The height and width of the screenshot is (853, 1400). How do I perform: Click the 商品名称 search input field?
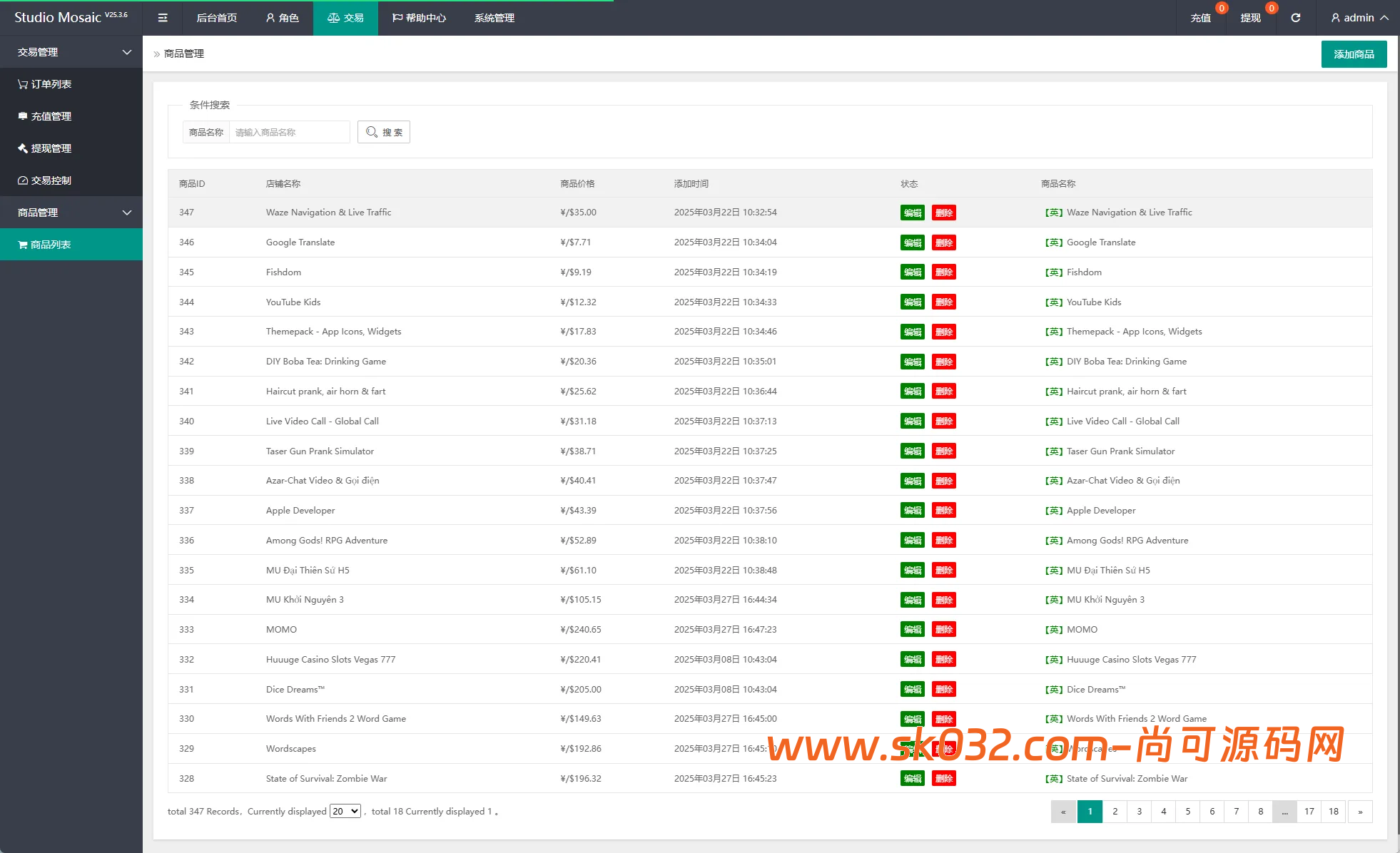[289, 132]
